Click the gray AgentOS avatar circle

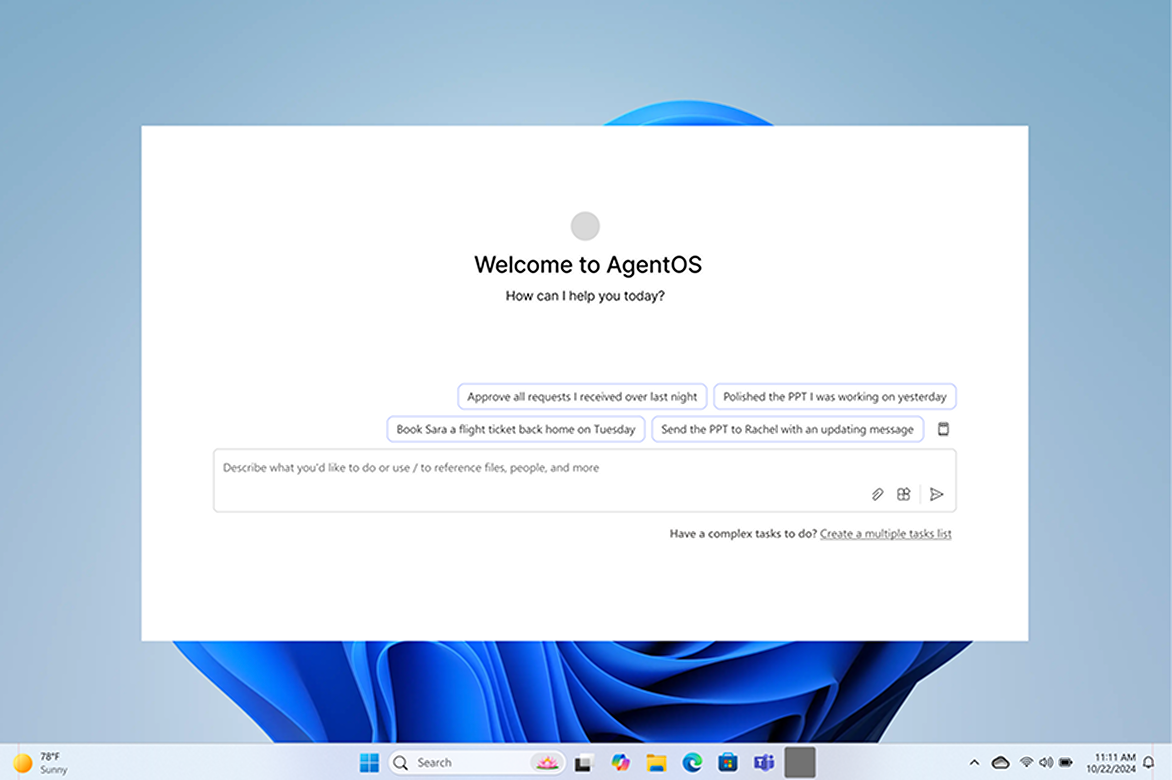pos(585,226)
